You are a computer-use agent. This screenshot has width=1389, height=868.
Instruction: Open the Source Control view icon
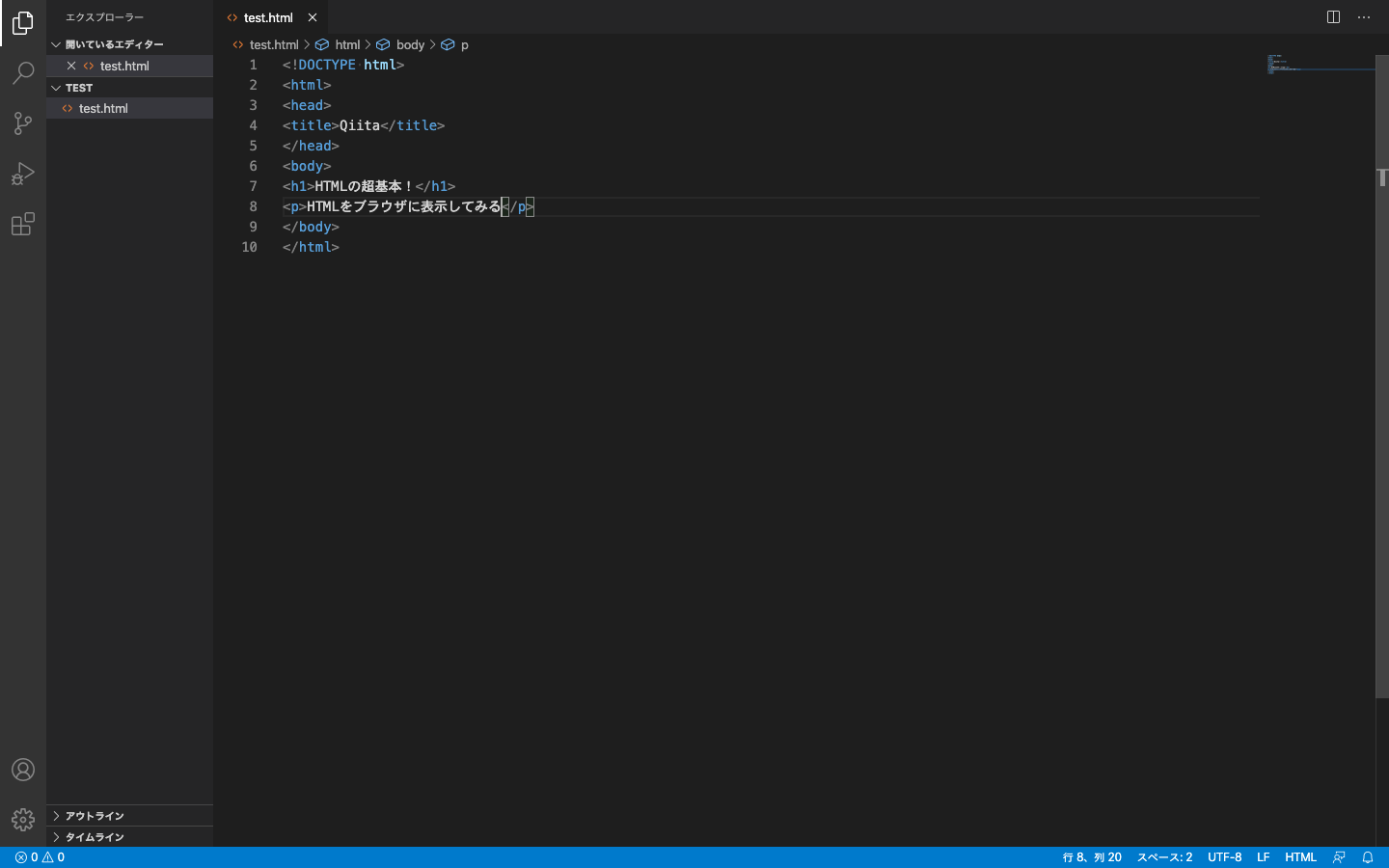coord(23,123)
